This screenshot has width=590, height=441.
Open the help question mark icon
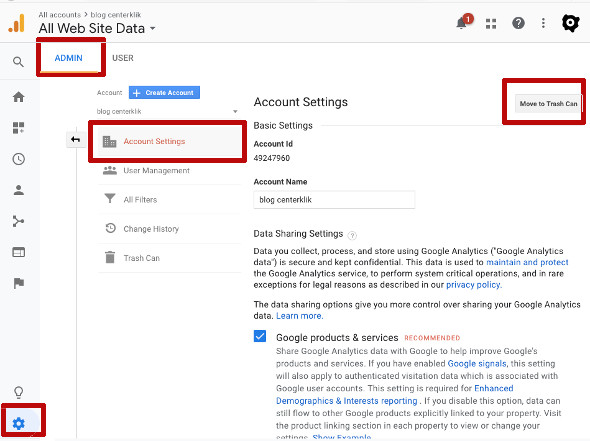click(518, 23)
